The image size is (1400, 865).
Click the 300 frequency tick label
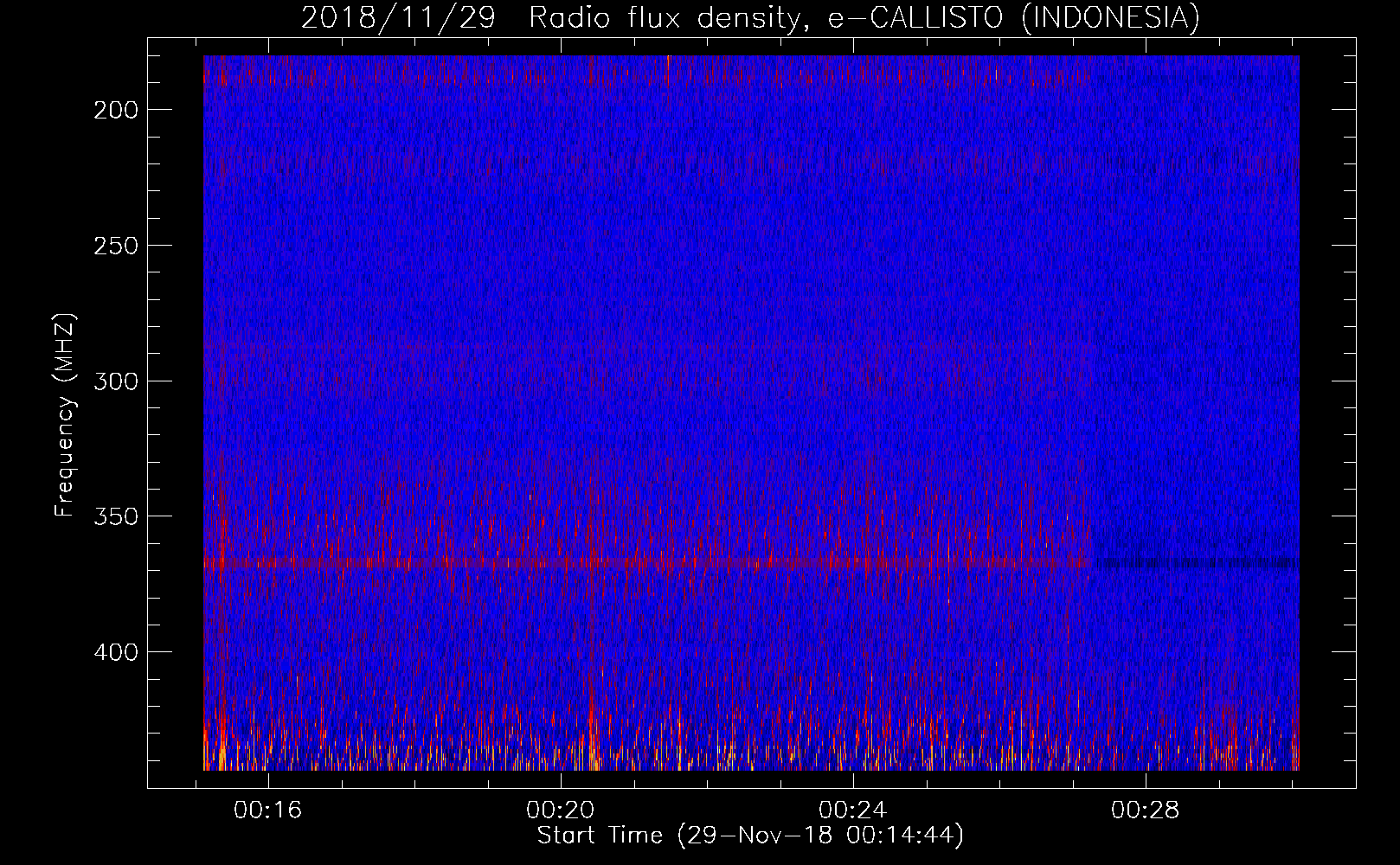click(x=116, y=381)
